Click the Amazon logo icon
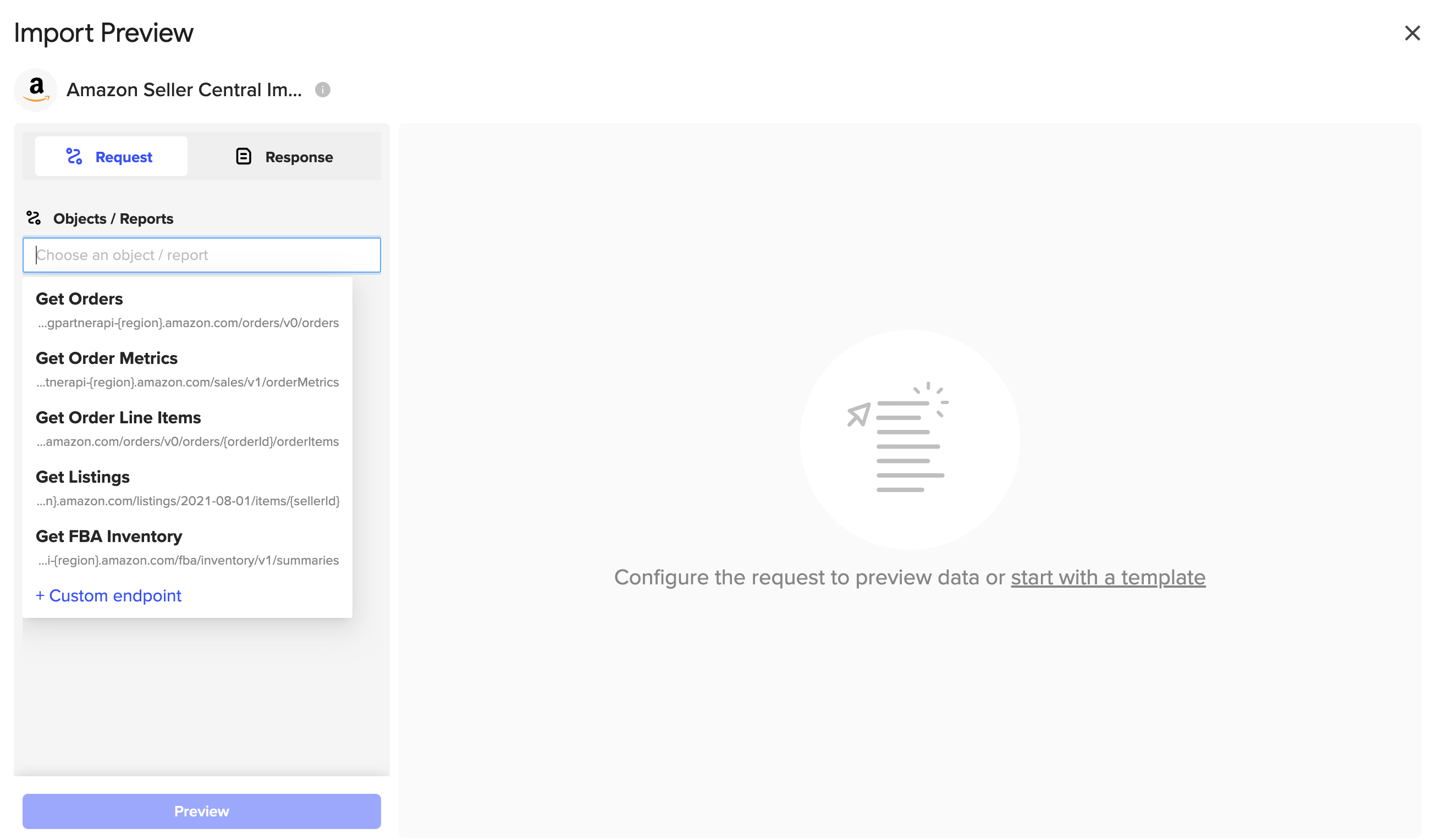 click(36, 90)
